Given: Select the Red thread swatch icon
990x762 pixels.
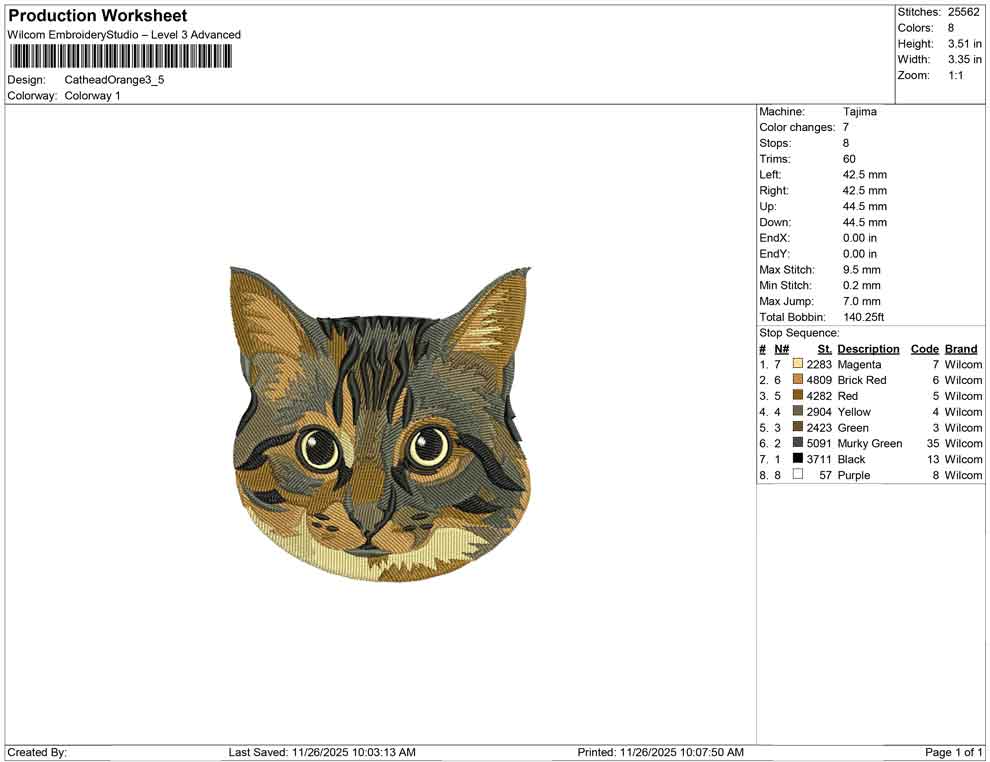Looking at the screenshot, I should (x=796, y=396).
